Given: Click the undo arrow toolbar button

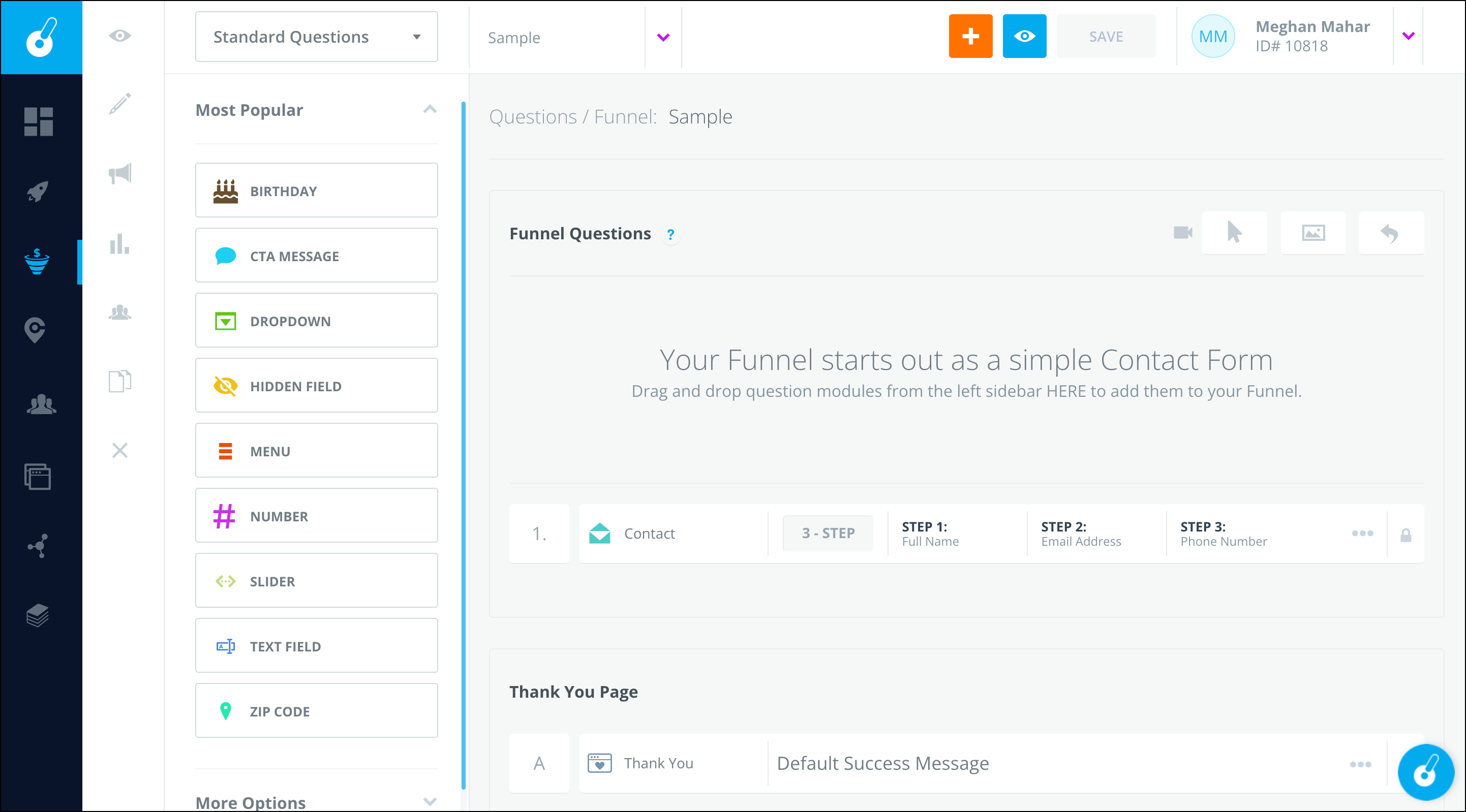Looking at the screenshot, I should (1391, 233).
